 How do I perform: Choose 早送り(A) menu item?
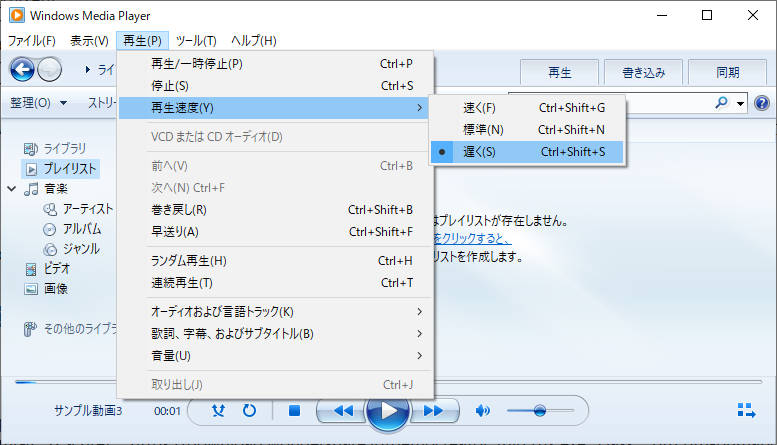tap(276, 231)
